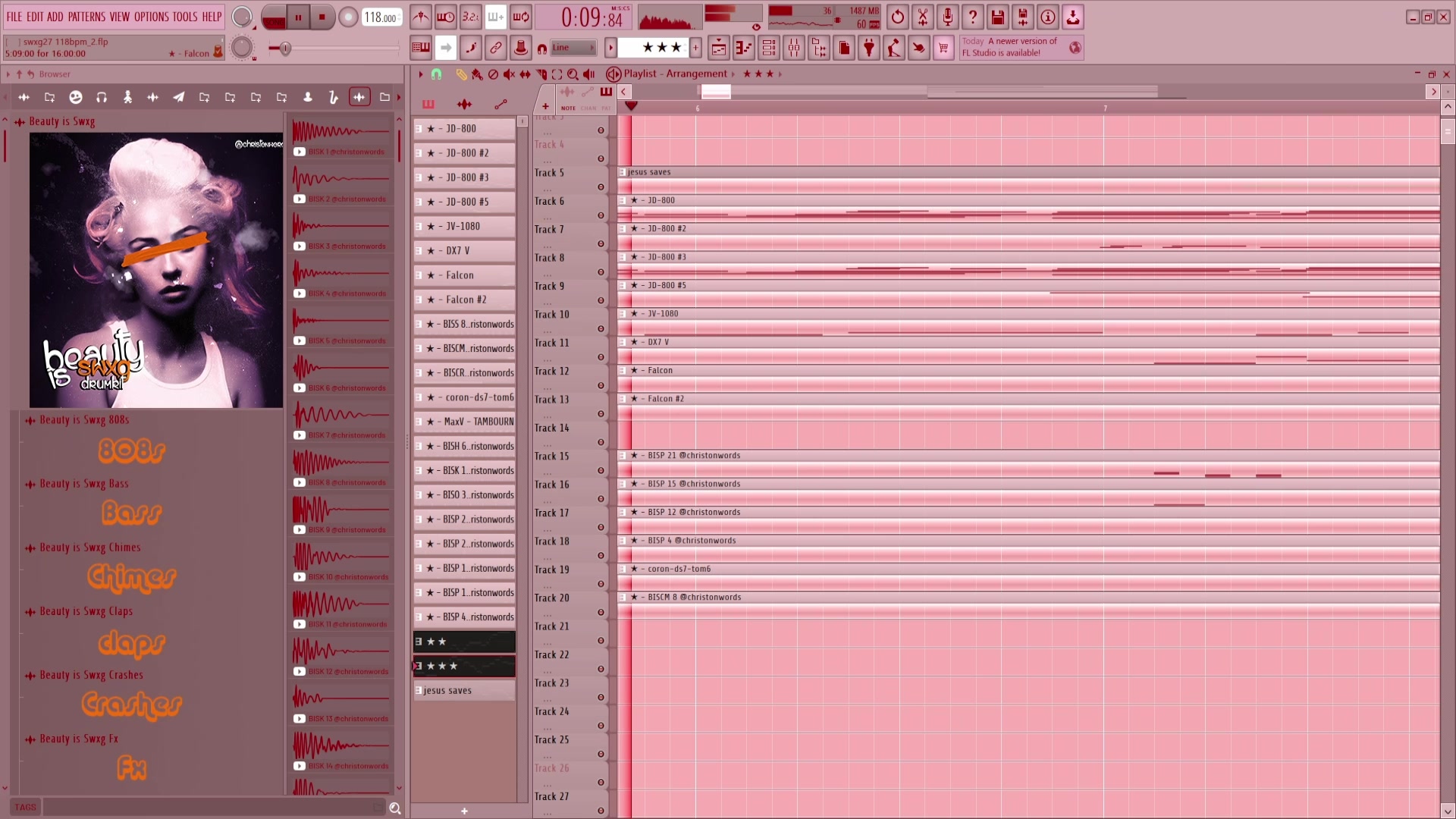Open the Mixer window from toolbar

coord(793,49)
